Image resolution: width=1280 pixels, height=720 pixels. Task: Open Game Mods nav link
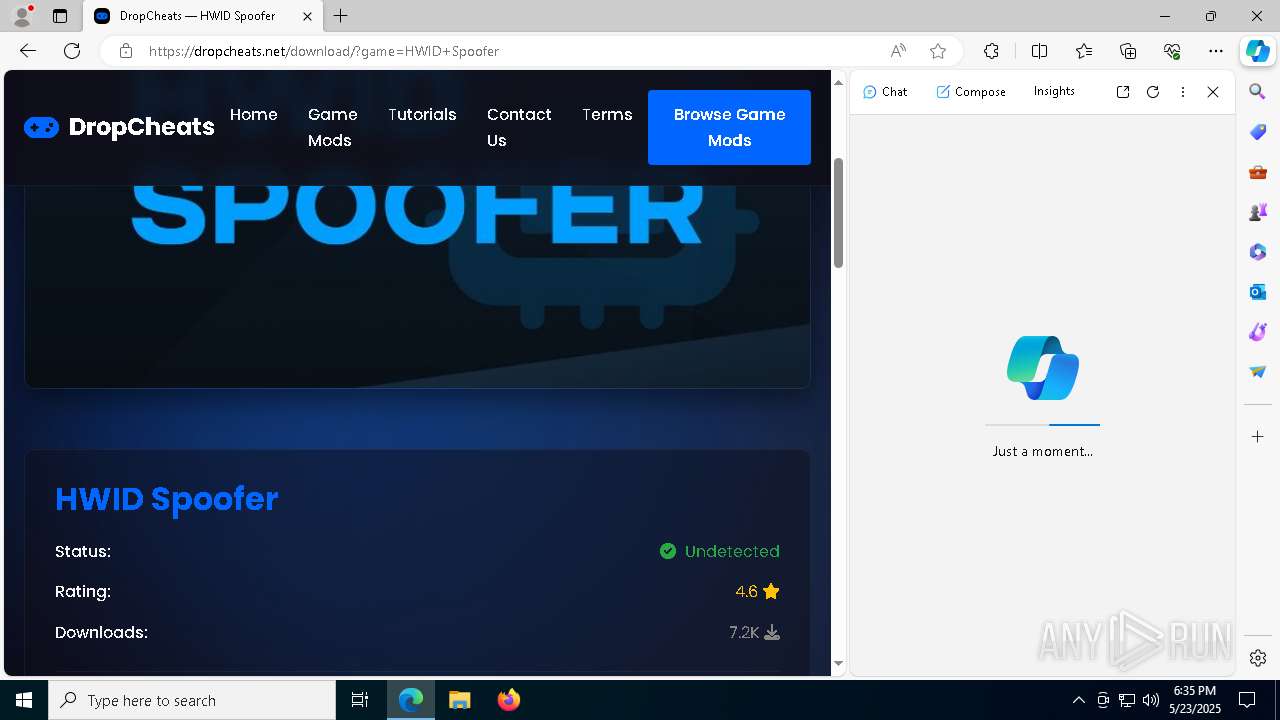[333, 128]
